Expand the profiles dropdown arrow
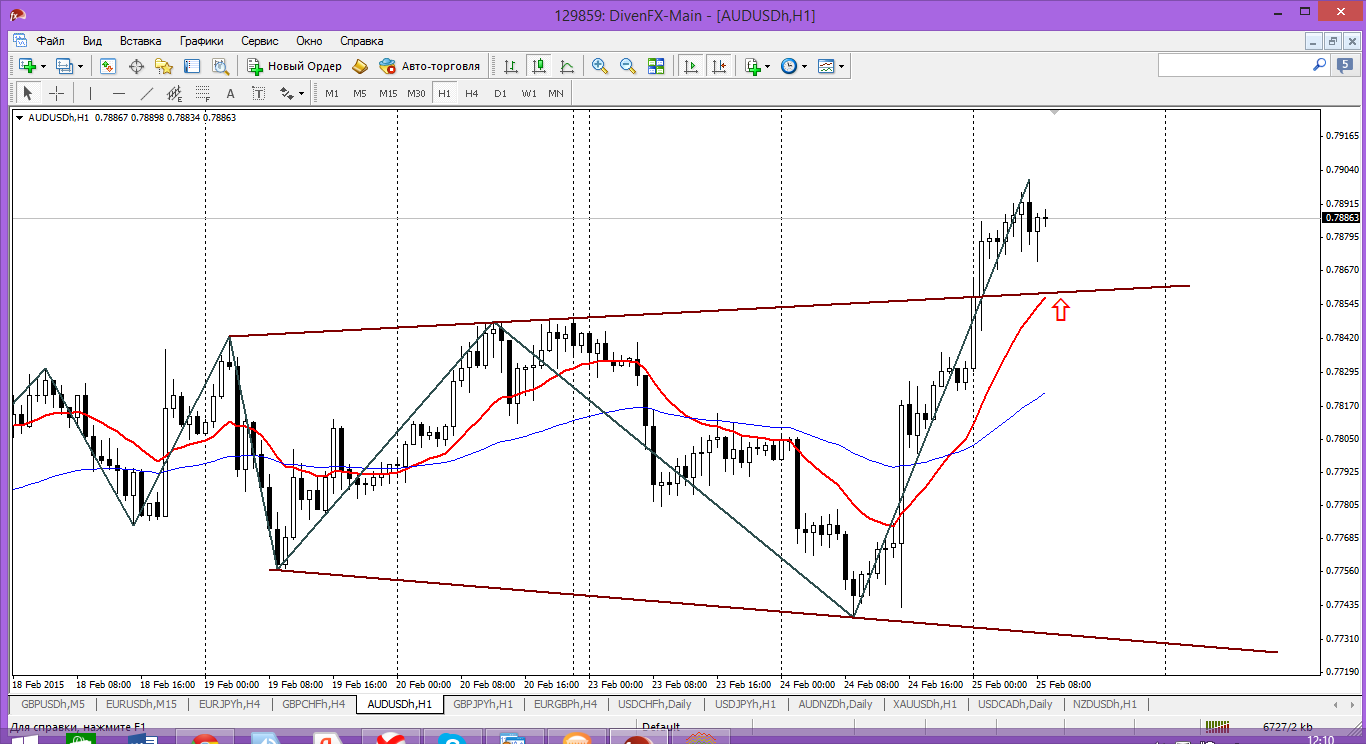The image size is (1370, 744). click(81, 66)
